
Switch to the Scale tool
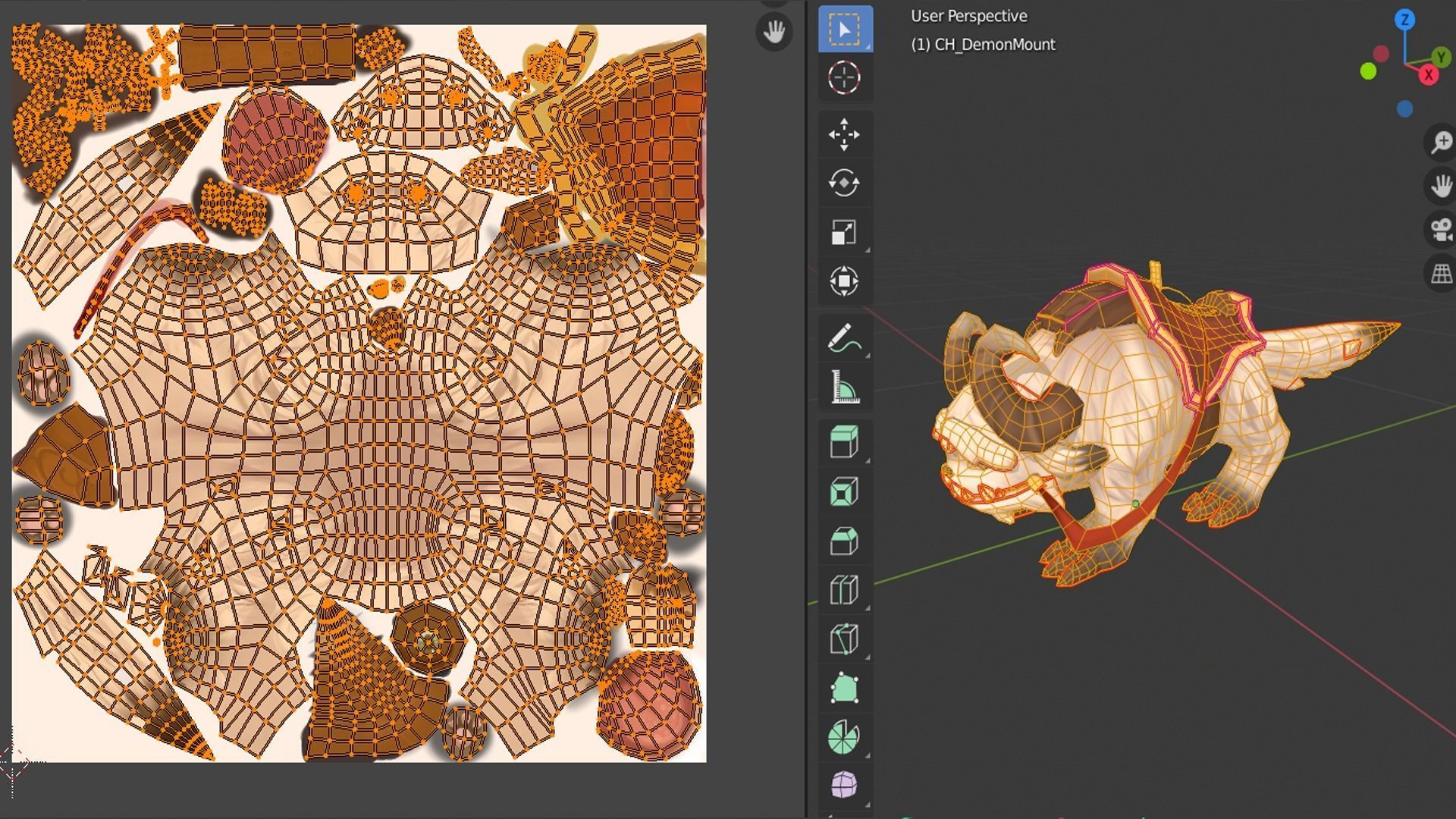[845, 232]
